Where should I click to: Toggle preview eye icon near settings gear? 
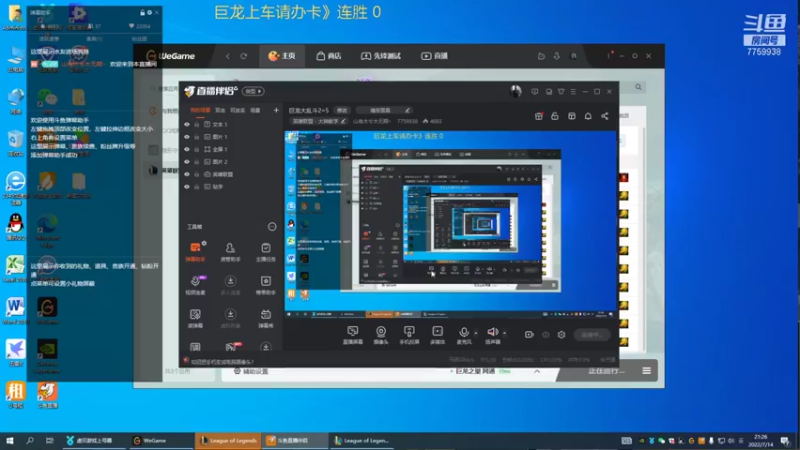click(x=545, y=335)
